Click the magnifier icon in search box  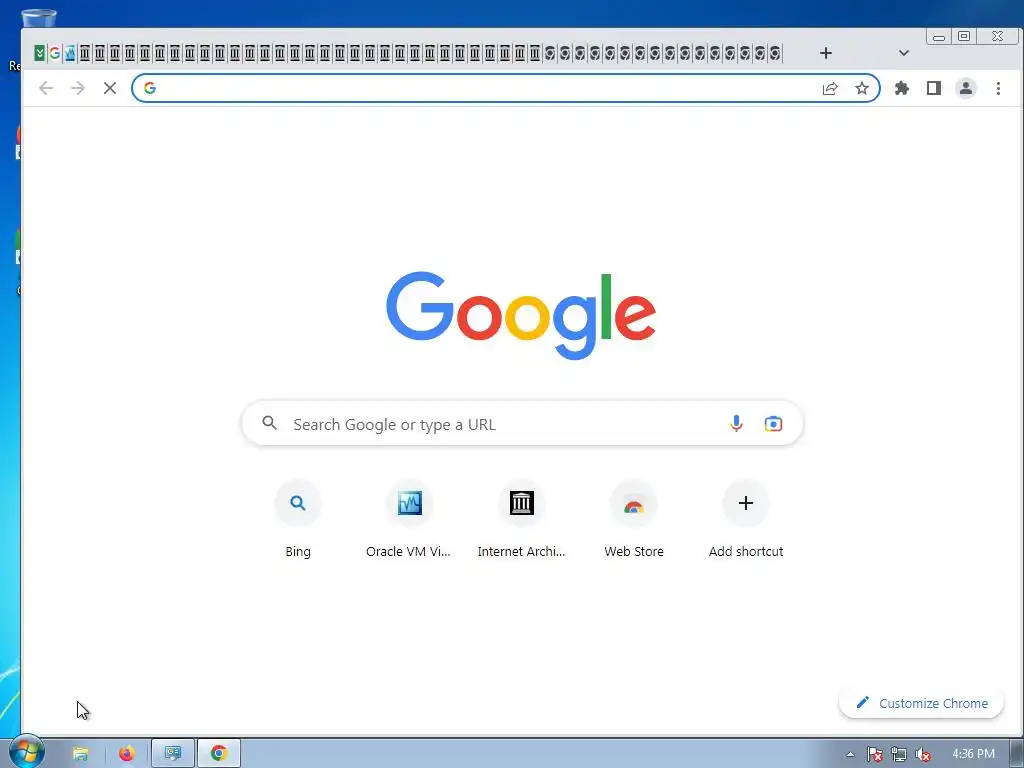pyautogui.click(x=269, y=423)
